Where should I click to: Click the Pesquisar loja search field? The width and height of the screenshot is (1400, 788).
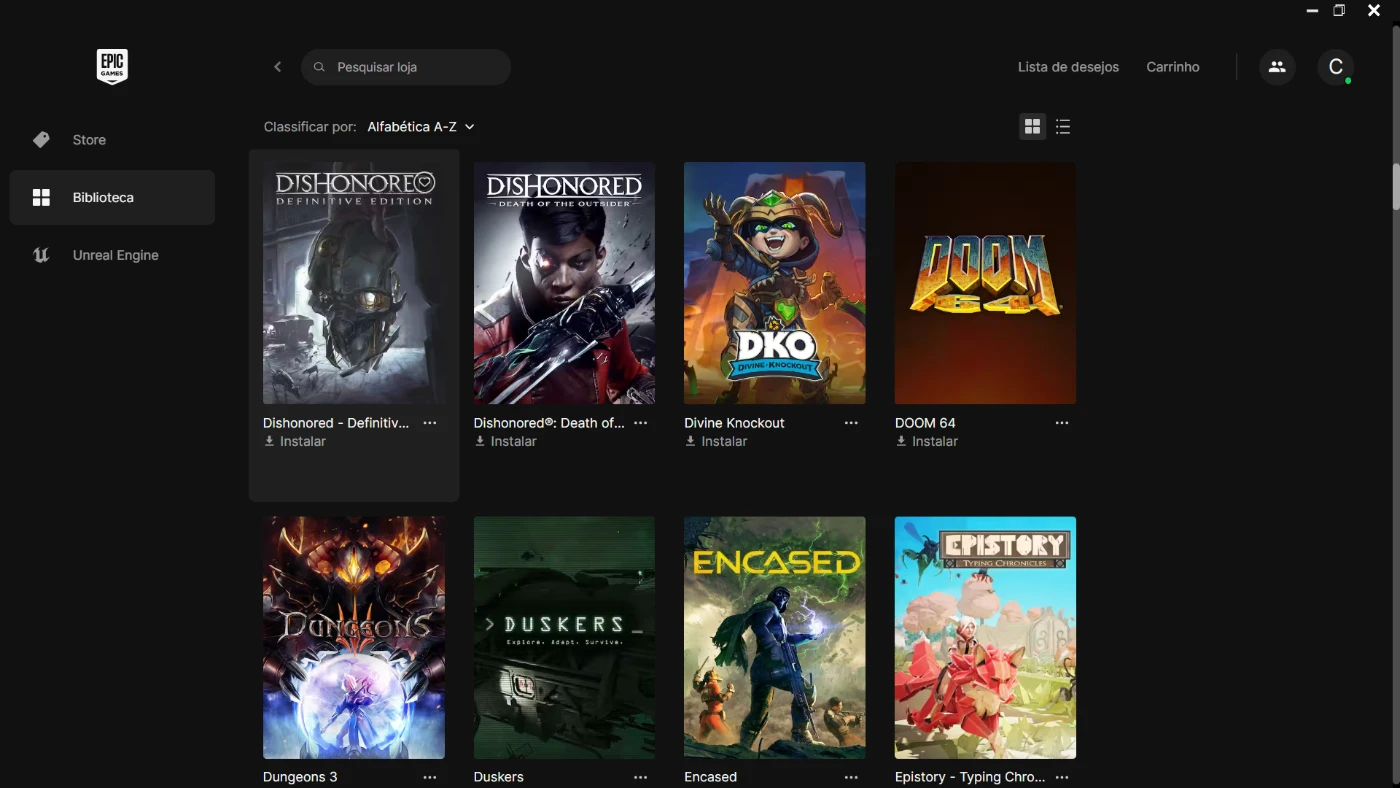coord(406,67)
